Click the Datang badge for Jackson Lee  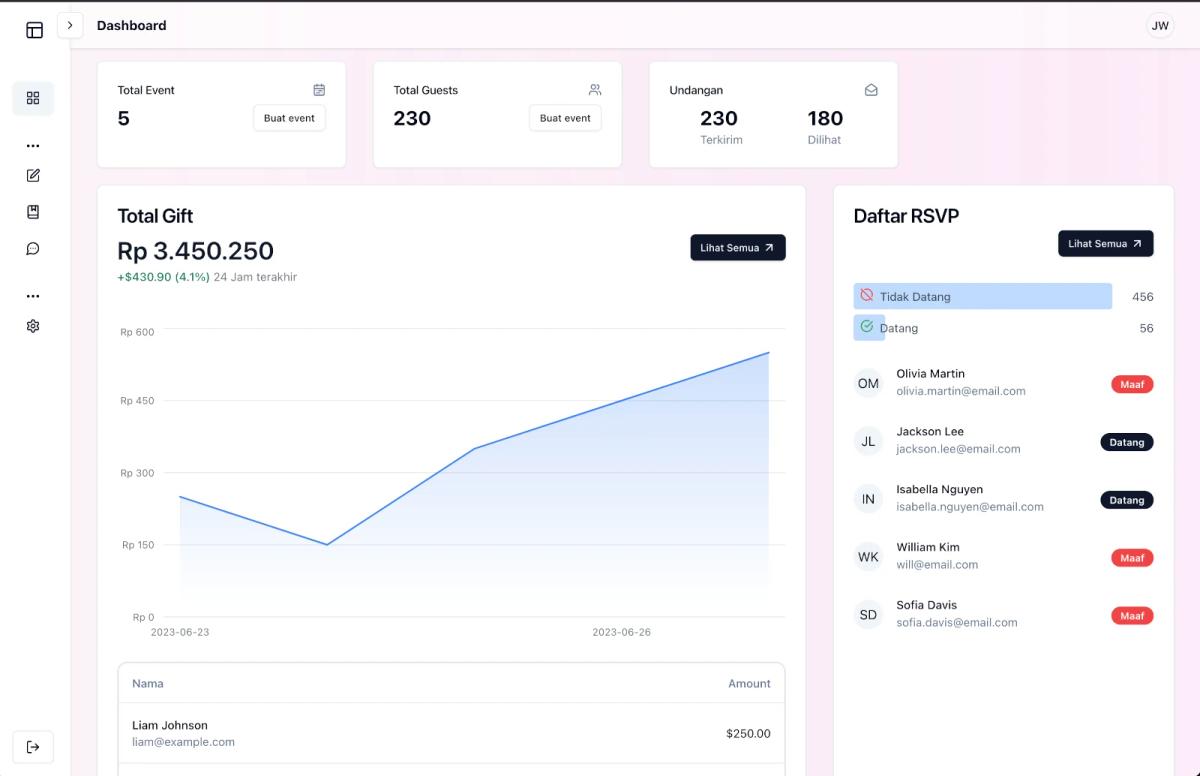pyautogui.click(x=1127, y=442)
